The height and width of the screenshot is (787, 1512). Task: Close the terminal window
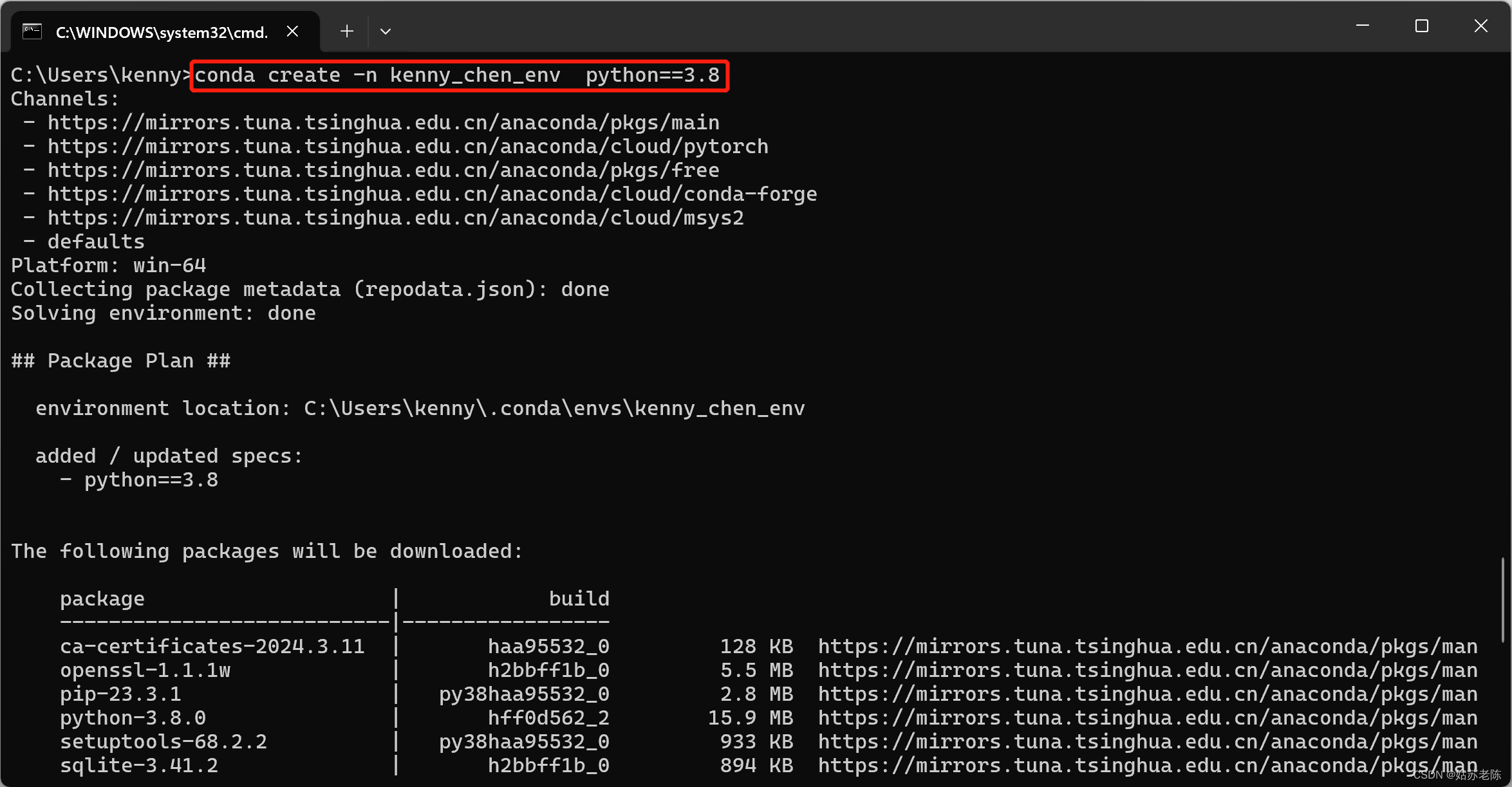point(1480,26)
